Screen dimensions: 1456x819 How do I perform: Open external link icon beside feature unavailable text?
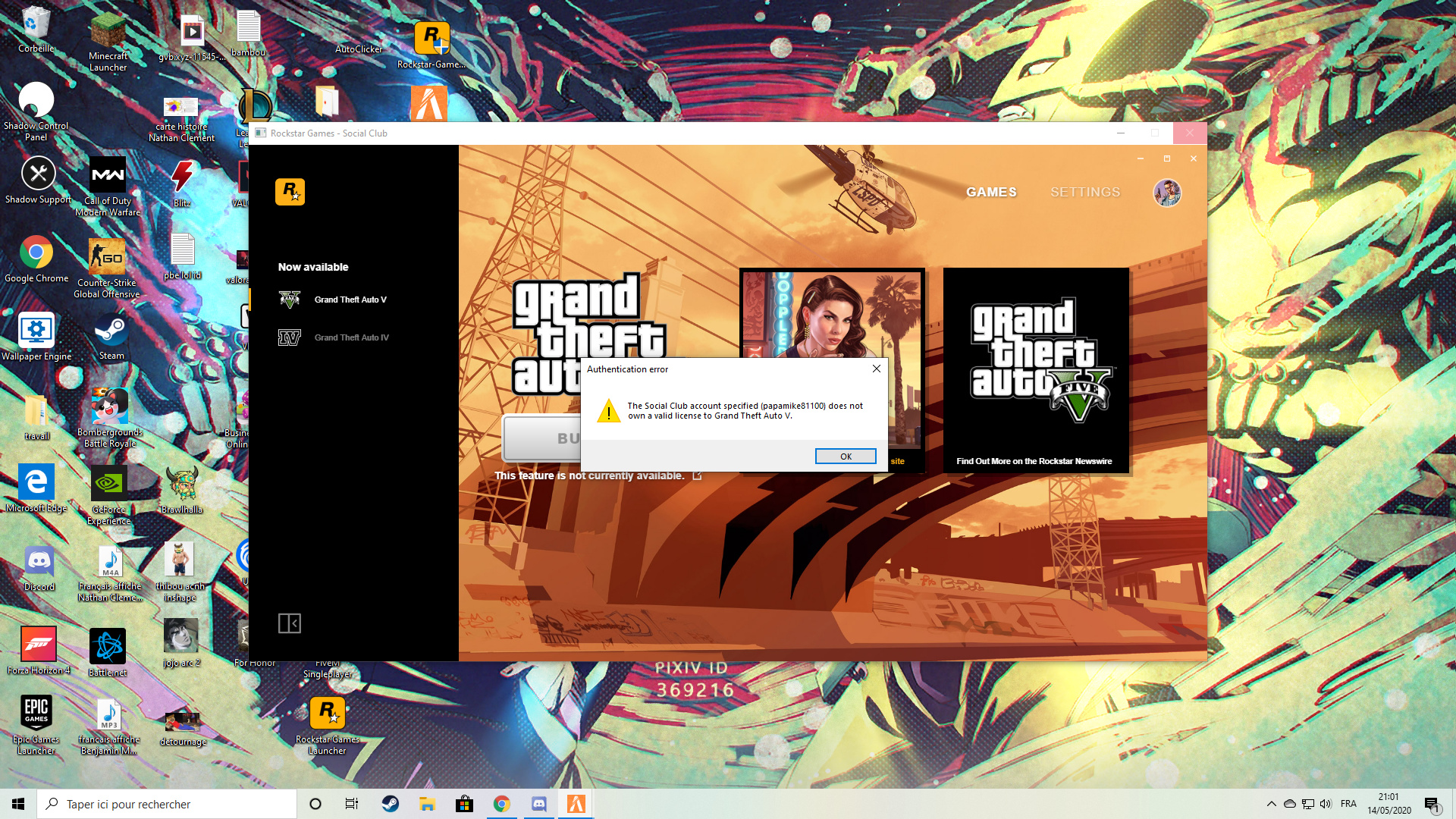pos(697,475)
